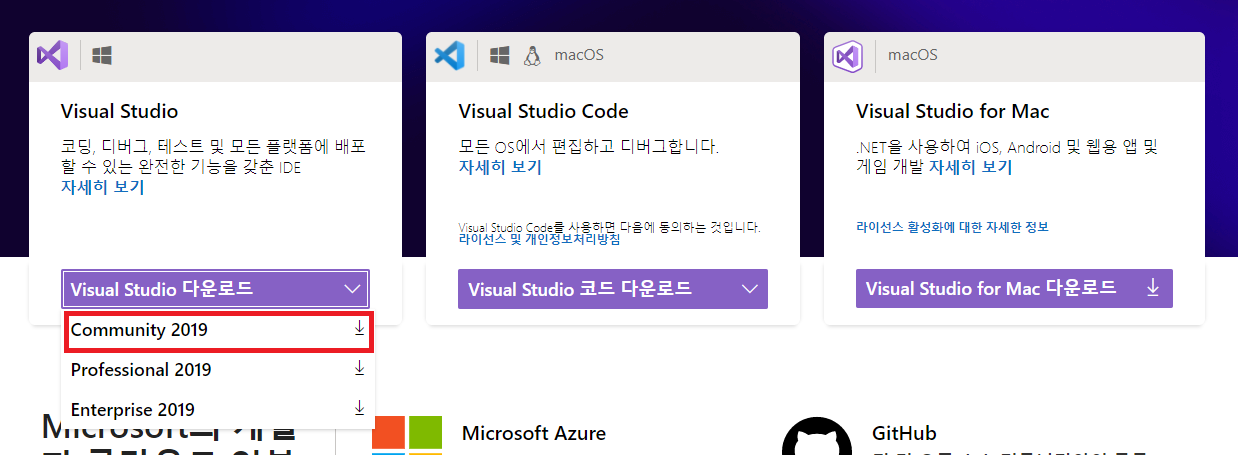Image resolution: width=1238 pixels, height=455 pixels.
Task: Click the Windows icon on VS Code card
Action: pyautogui.click(x=500, y=55)
